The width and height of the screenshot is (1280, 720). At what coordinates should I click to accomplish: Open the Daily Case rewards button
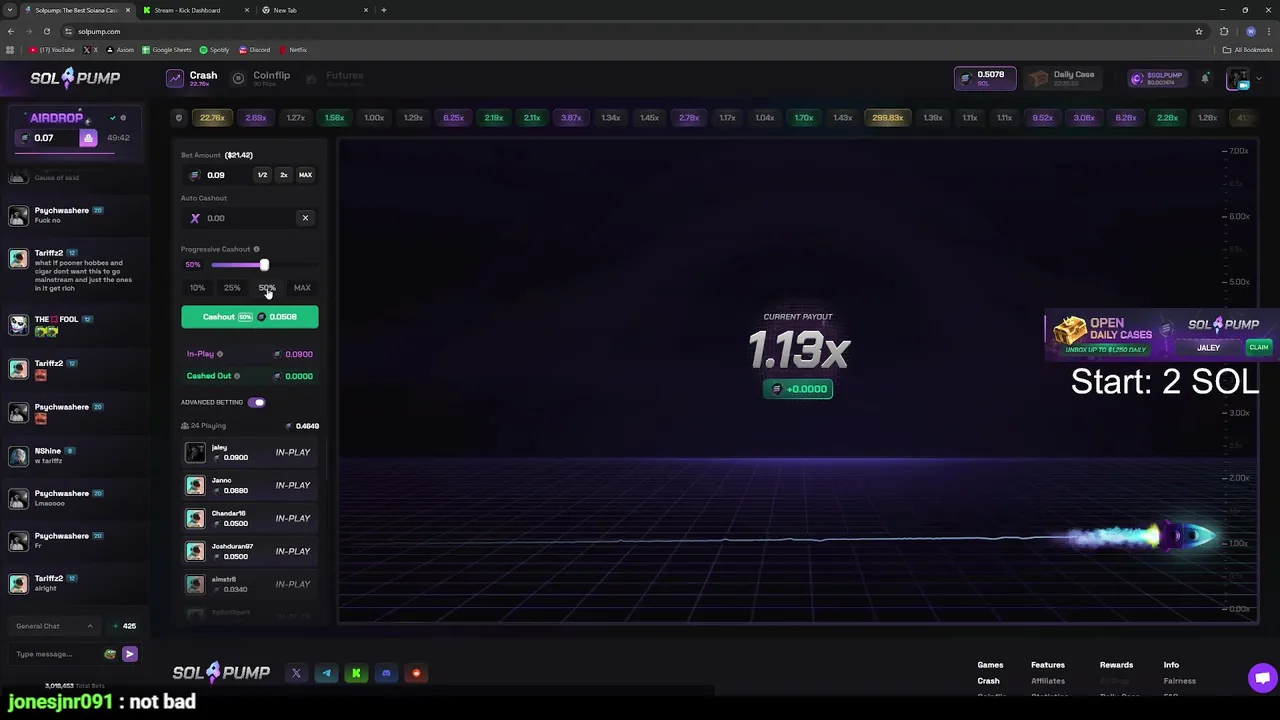point(1062,78)
